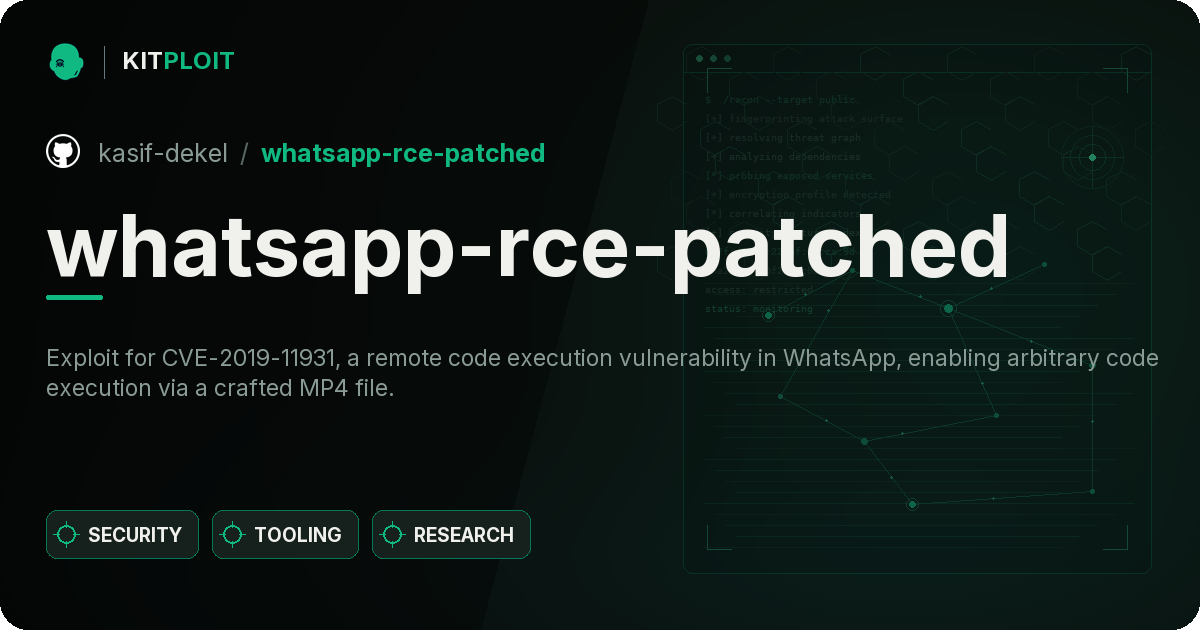Click the TOOLING tag

pos(285,534)
